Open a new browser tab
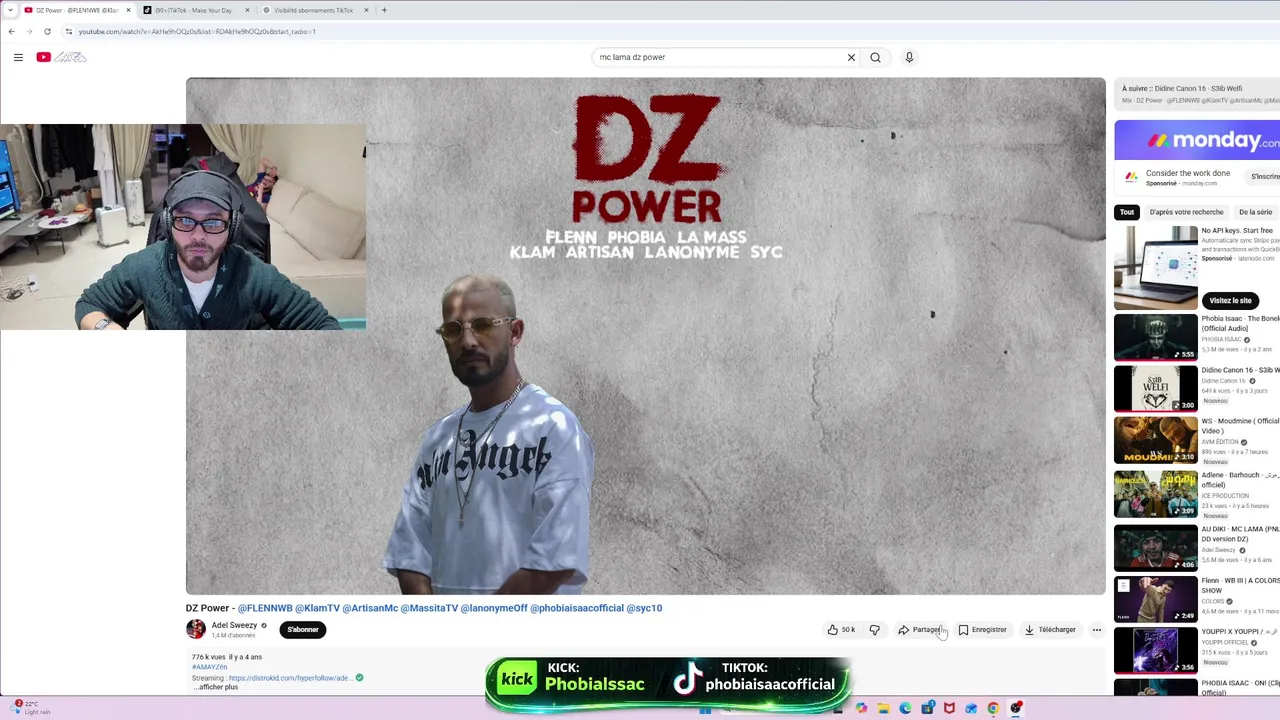The width and height of the screenshot is (1280, 720). [384, 10]
